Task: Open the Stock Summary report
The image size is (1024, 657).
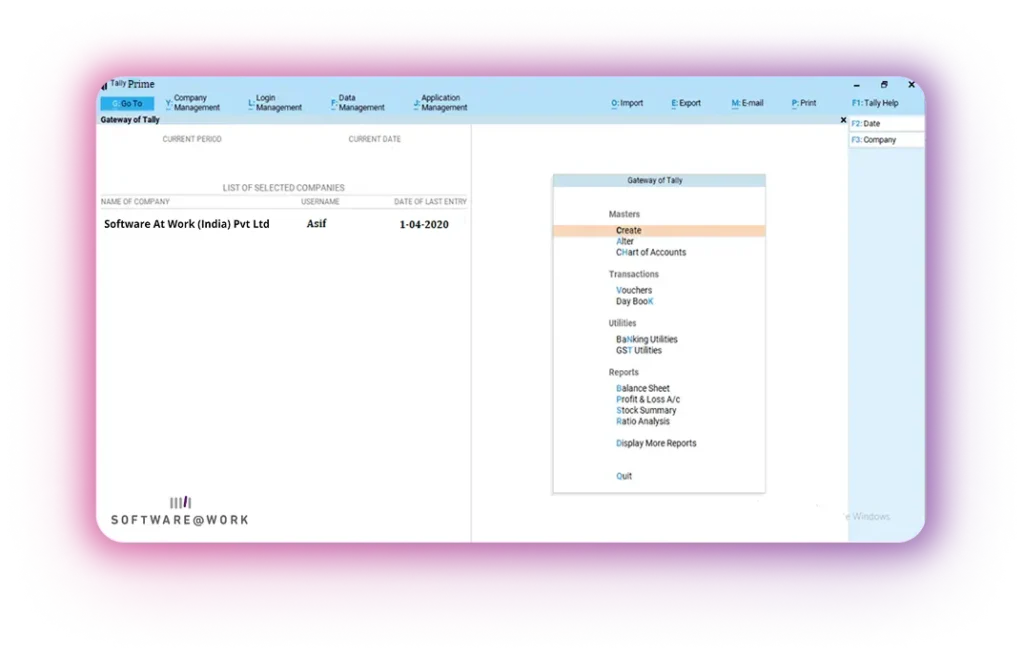Action: (x=646, y=411)
